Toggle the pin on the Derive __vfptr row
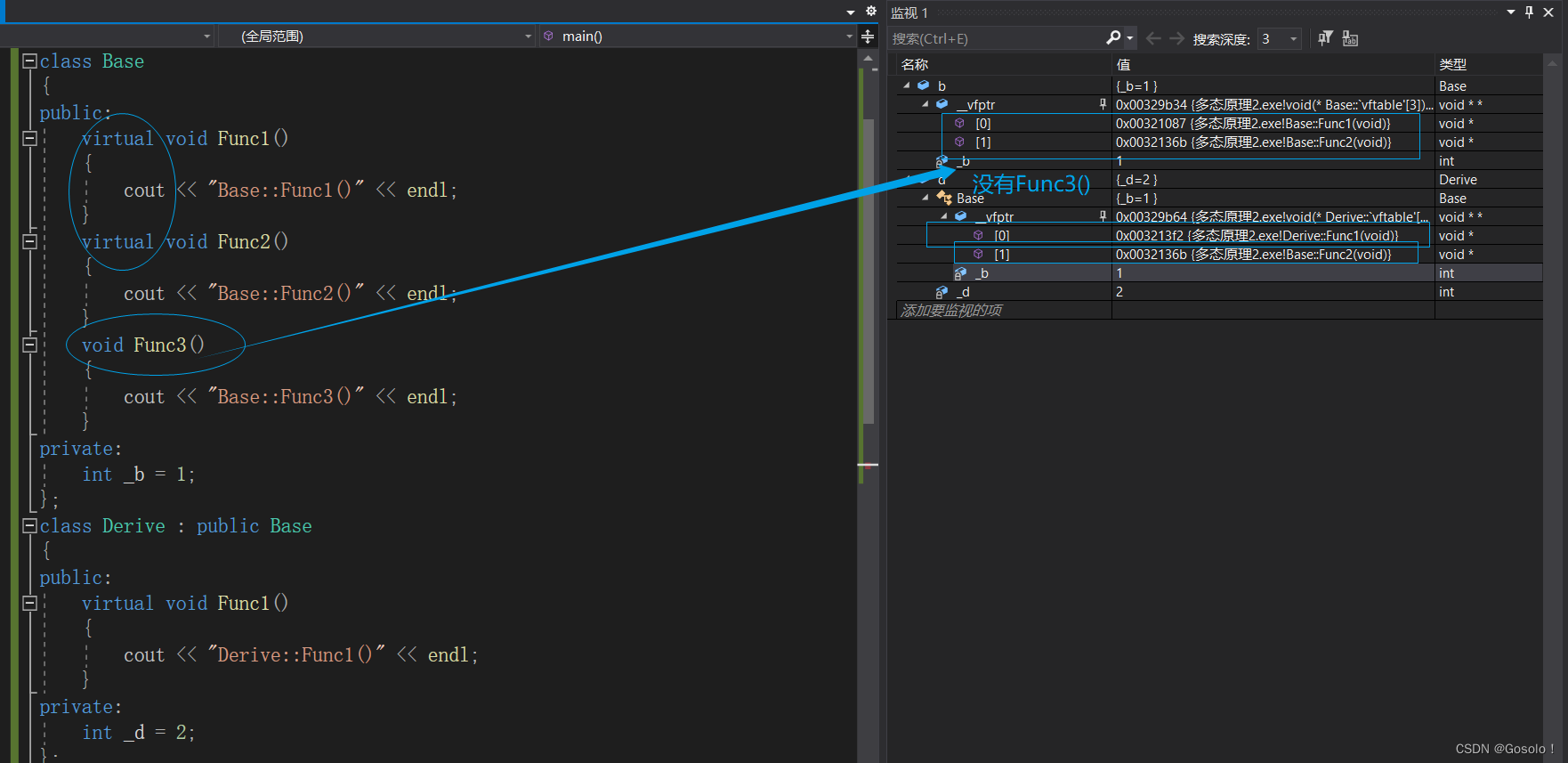Image resolution: width=1568 pixels, height=763 pixels. 1103,216
